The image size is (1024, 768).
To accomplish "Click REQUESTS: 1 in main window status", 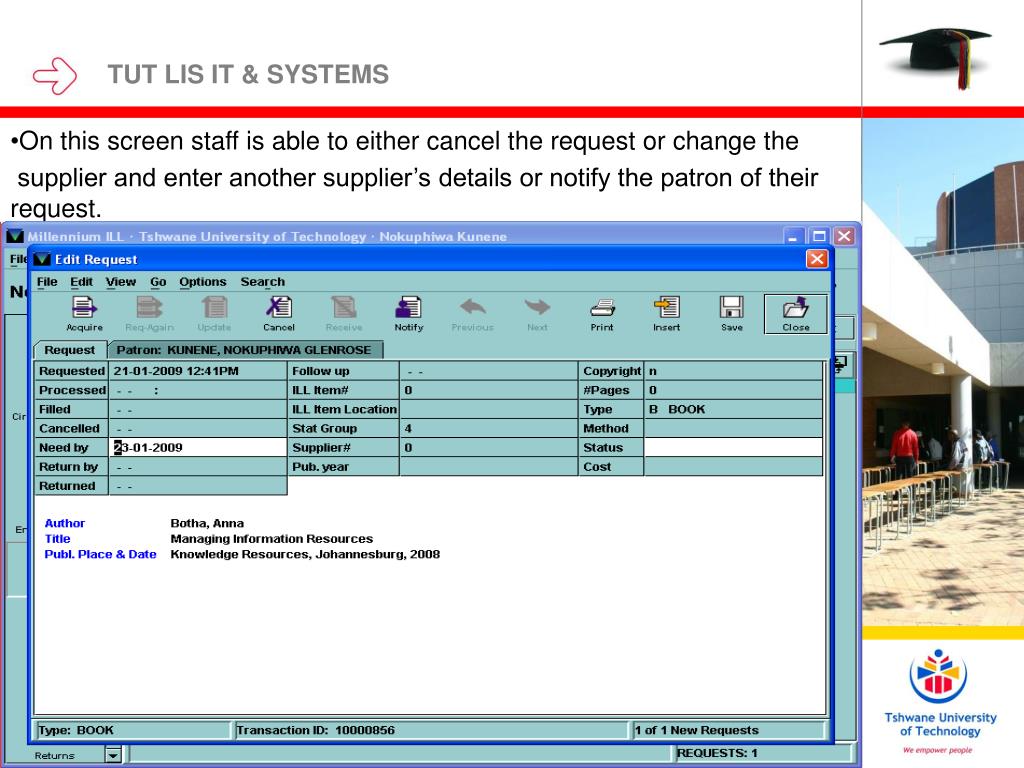I will (x=717, y=753).
